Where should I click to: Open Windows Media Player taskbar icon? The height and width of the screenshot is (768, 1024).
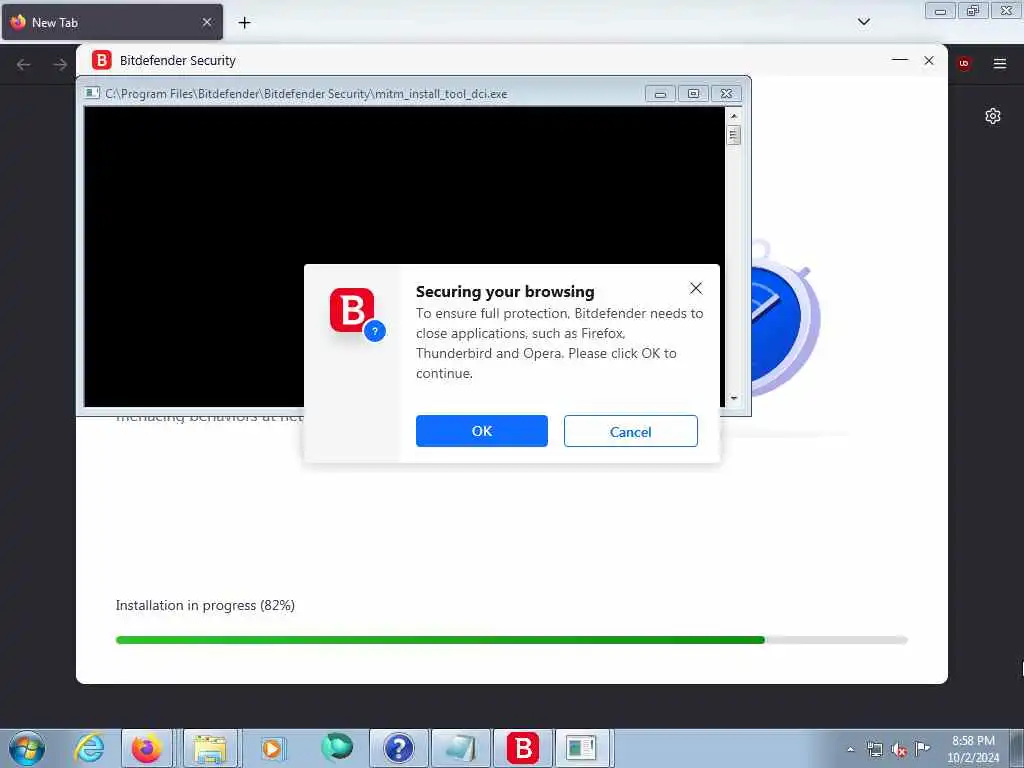(272, 748)
